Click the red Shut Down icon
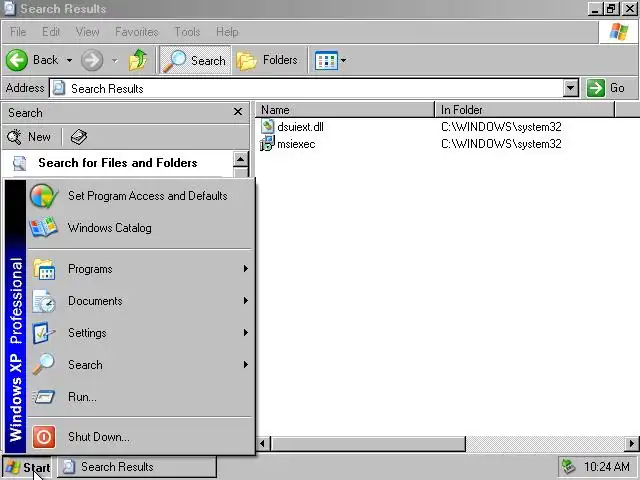This screenshot has height=480, width=640. point(44,437)
